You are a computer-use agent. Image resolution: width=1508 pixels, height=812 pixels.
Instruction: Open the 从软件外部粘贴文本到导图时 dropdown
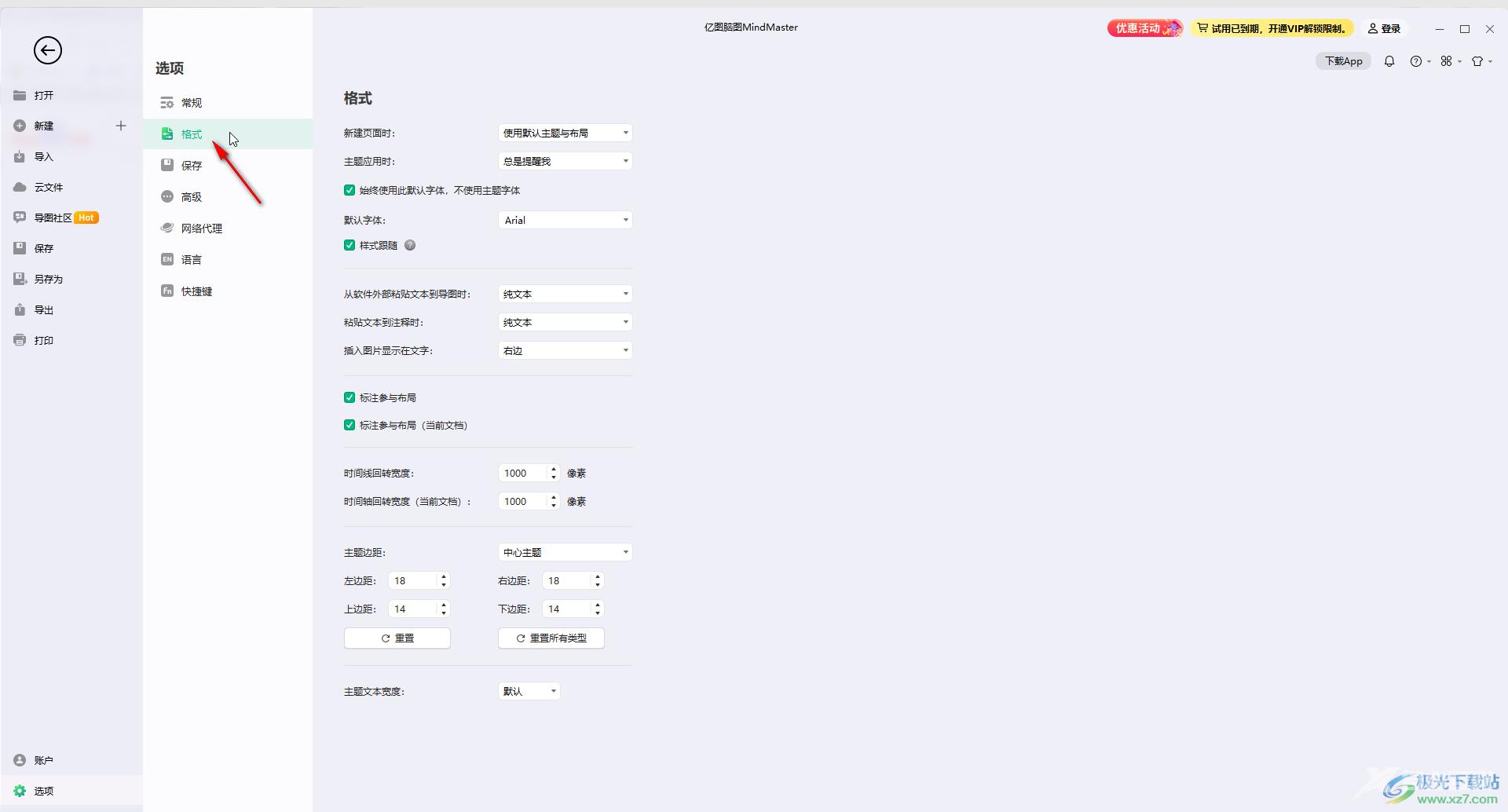[565, 294]
